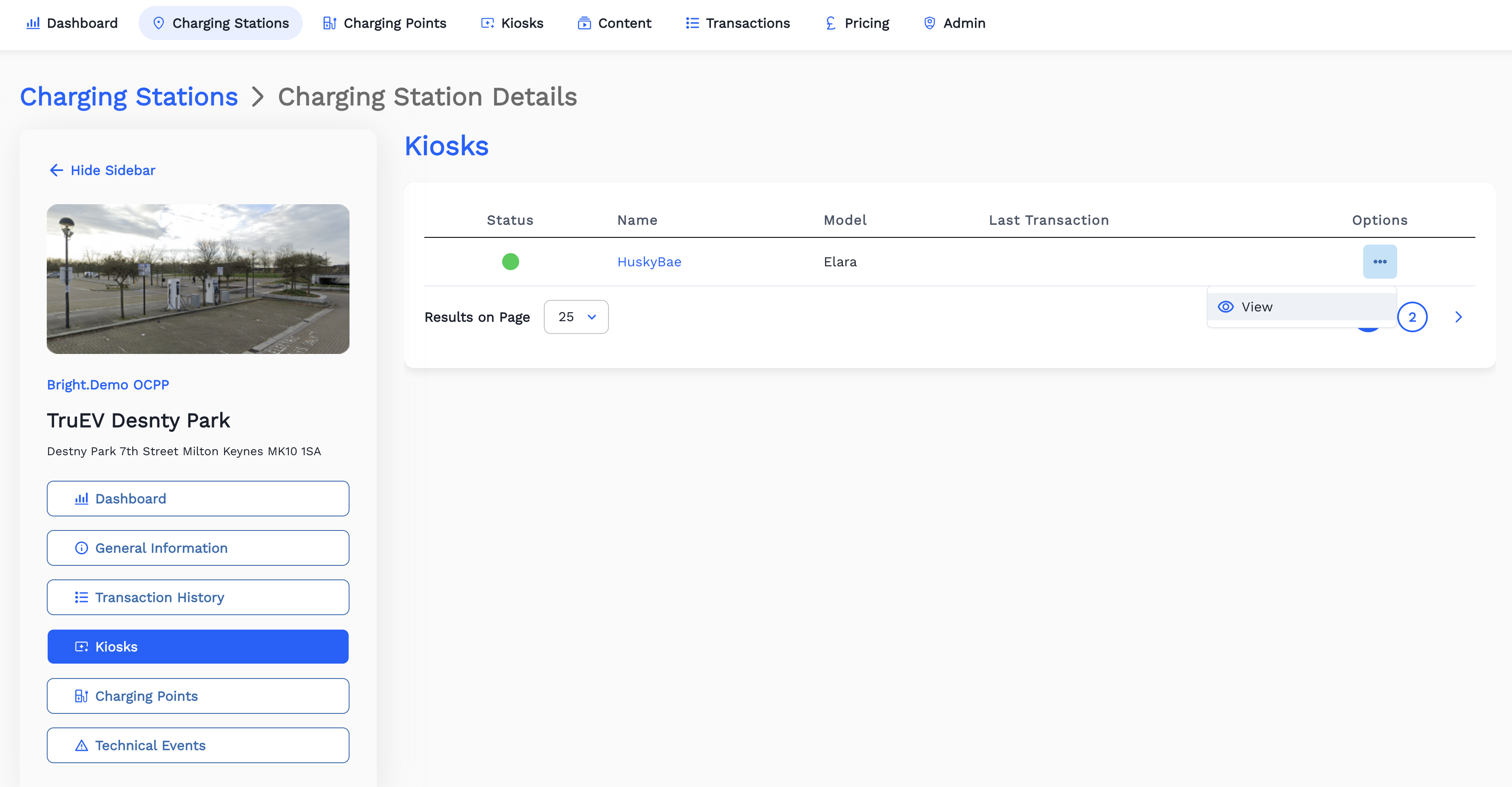
Task: Hide the sidebar using the back arrow
Action: tap(57, 170)
